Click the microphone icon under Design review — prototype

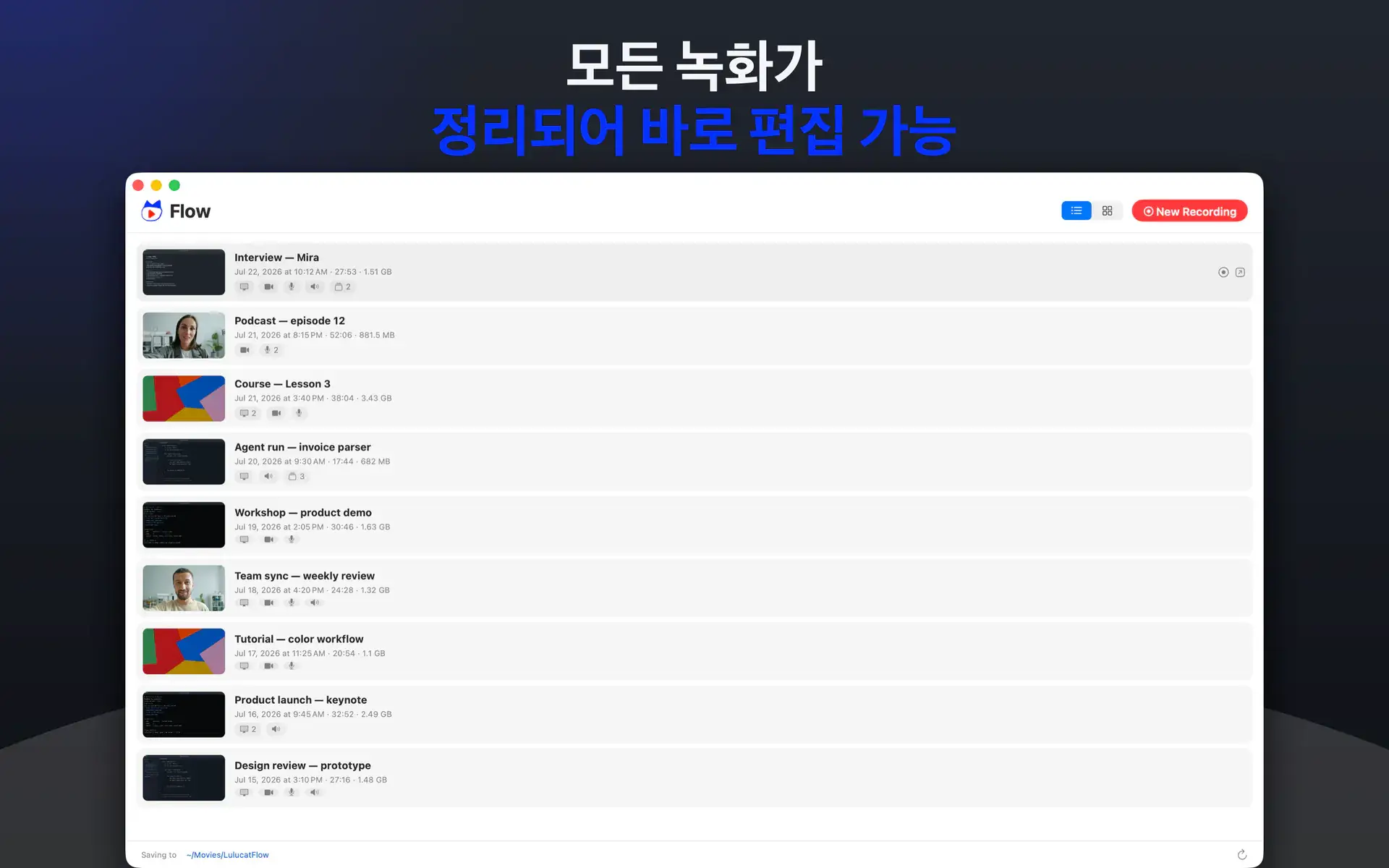tap(292, 793)
